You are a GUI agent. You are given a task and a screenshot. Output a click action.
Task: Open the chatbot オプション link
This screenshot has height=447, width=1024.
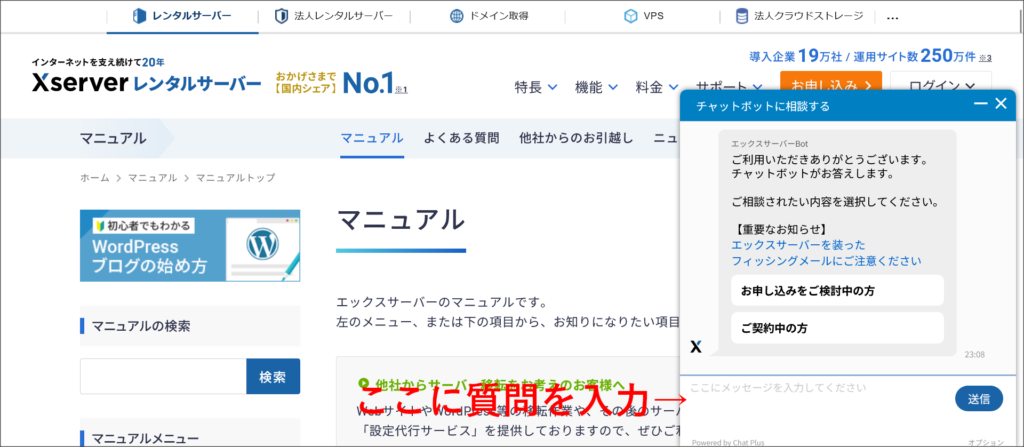[985, 442]
